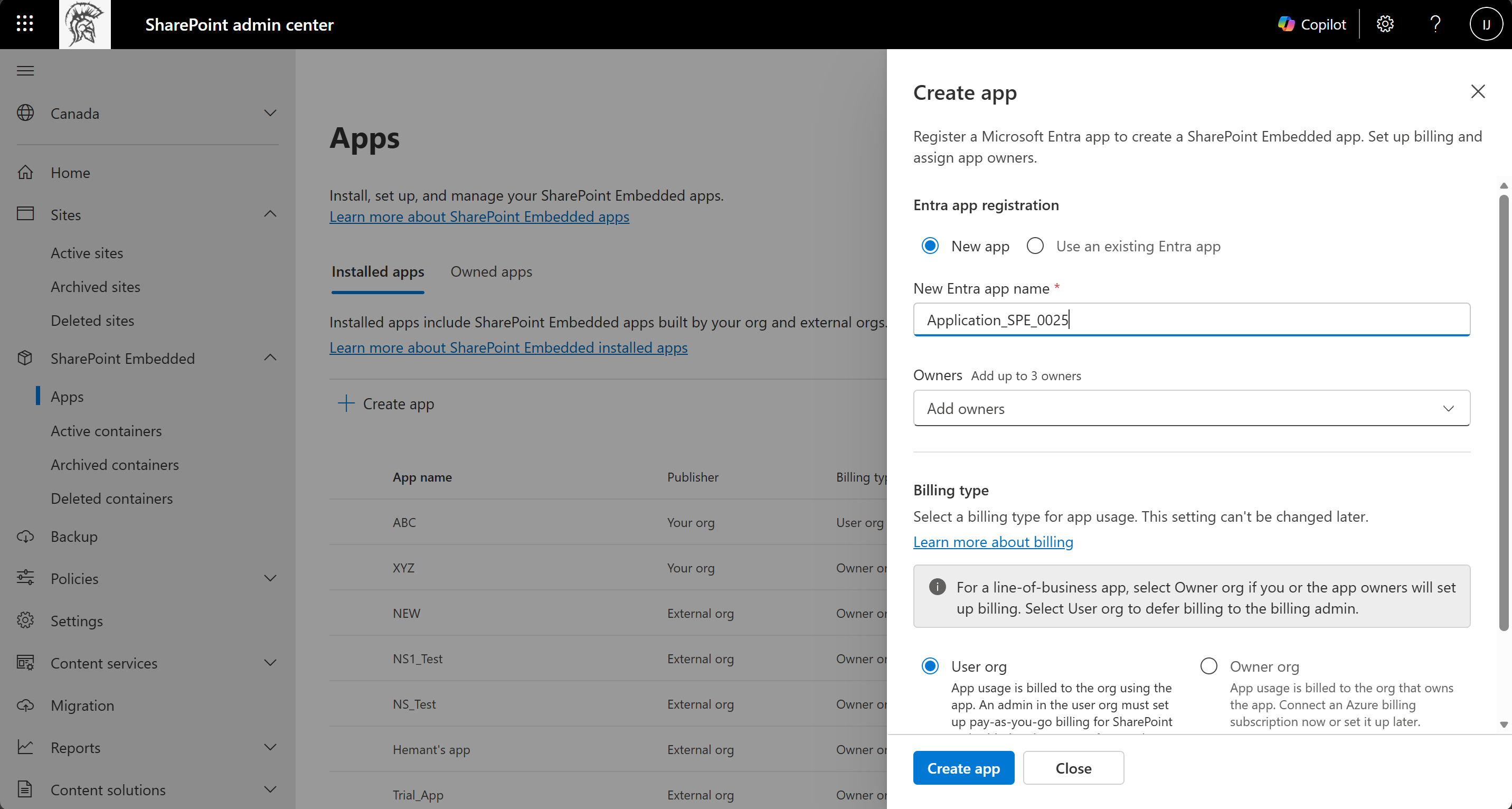The image size is (1512, 809).
Task: Click the Backup cloud icon
Action: (x=25, y=536)
